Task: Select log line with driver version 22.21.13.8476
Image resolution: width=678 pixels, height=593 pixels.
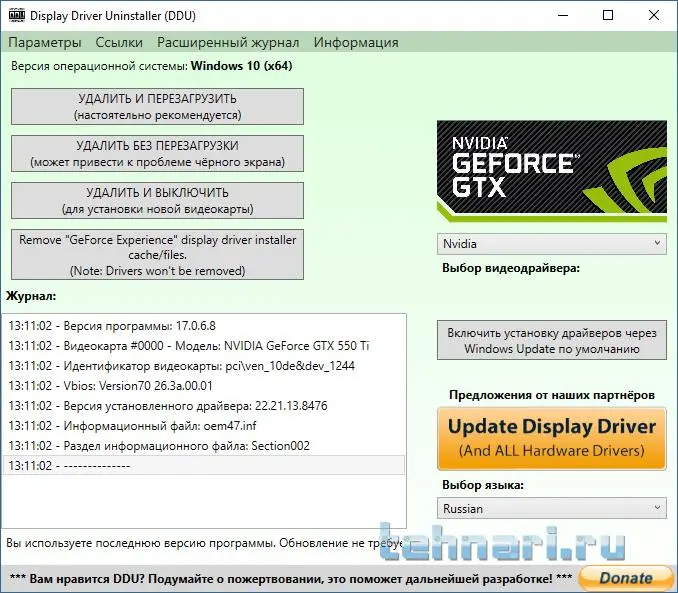Action: point(204,406)
